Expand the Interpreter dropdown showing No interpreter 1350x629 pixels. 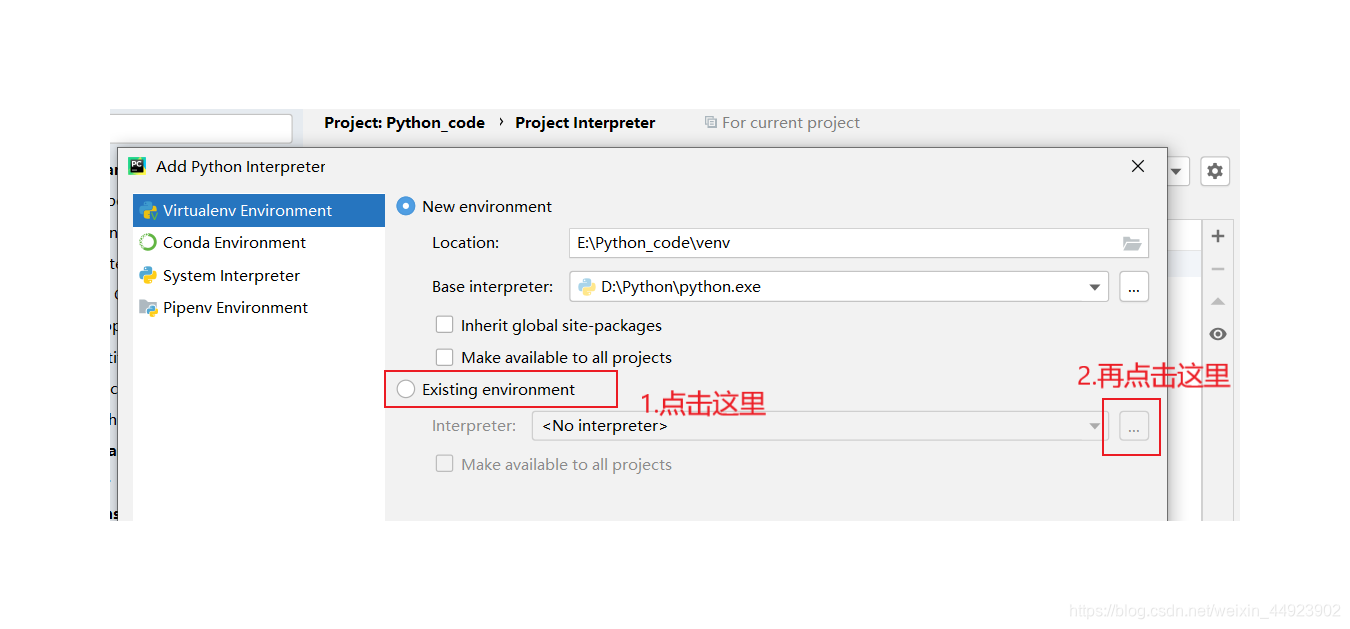pos(1095,426)
